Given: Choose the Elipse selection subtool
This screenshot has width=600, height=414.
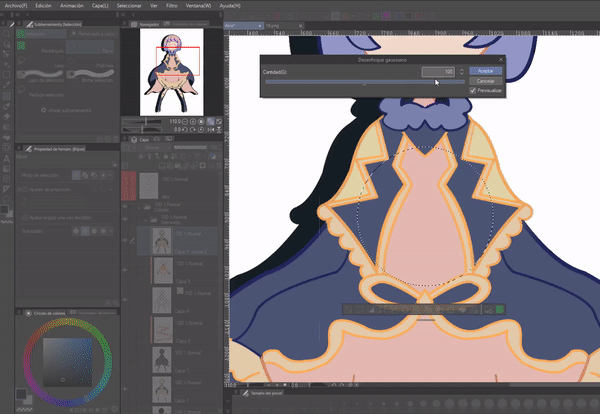Looking at the screenshot, I should click(90, 47).
